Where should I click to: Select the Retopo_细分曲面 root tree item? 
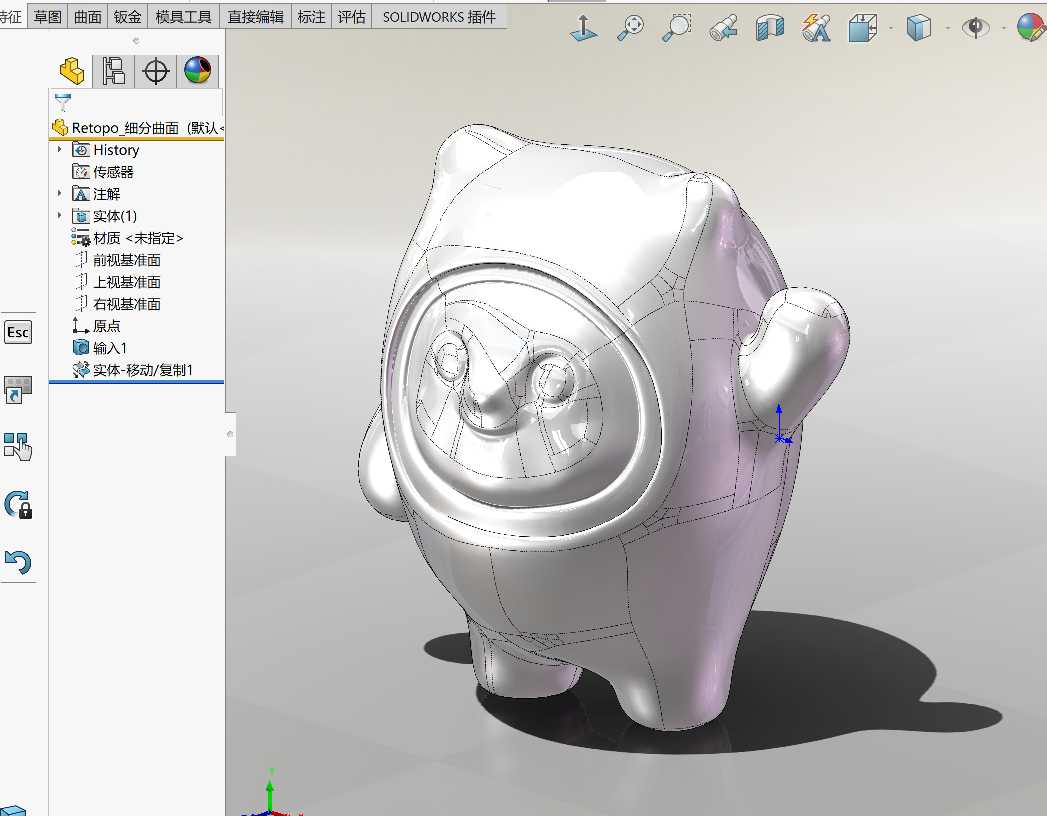click(138, 128)
